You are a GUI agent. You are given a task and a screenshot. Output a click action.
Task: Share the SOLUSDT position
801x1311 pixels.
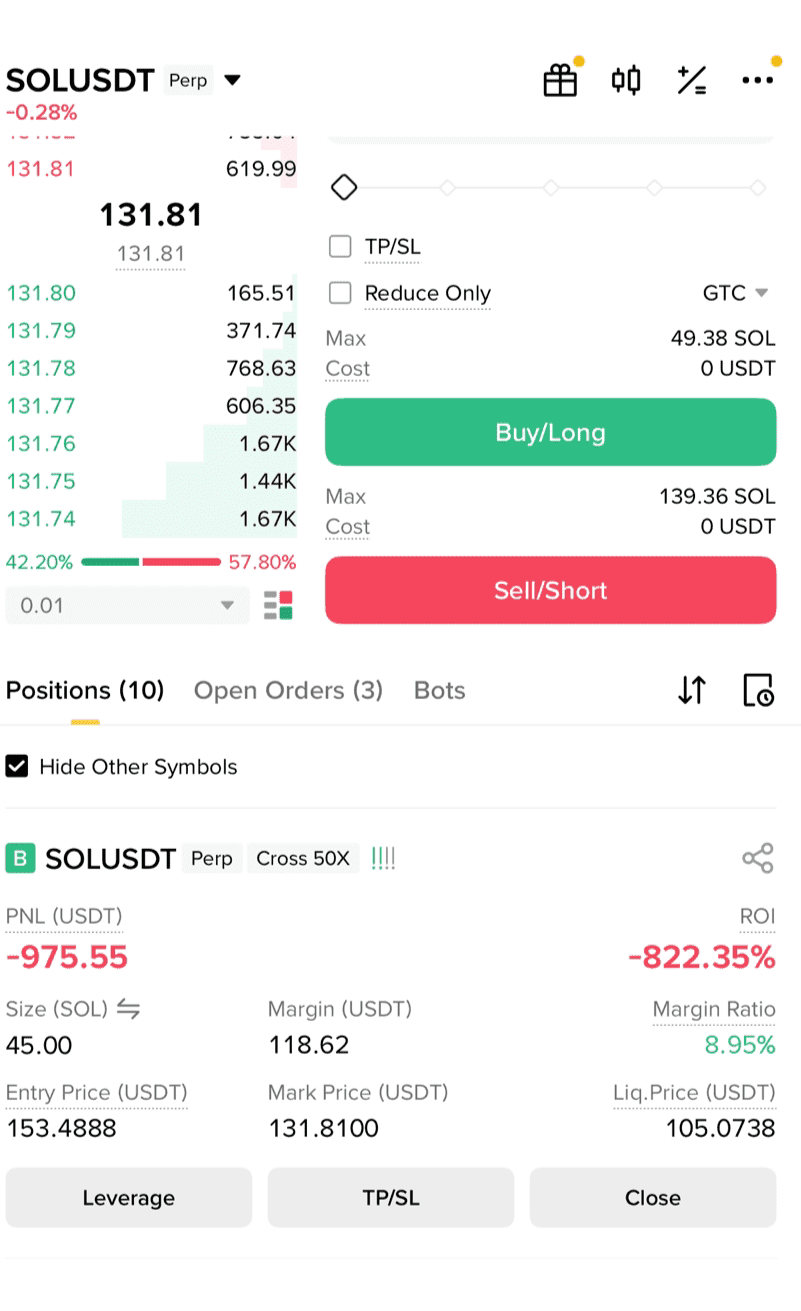pos(758,858)
